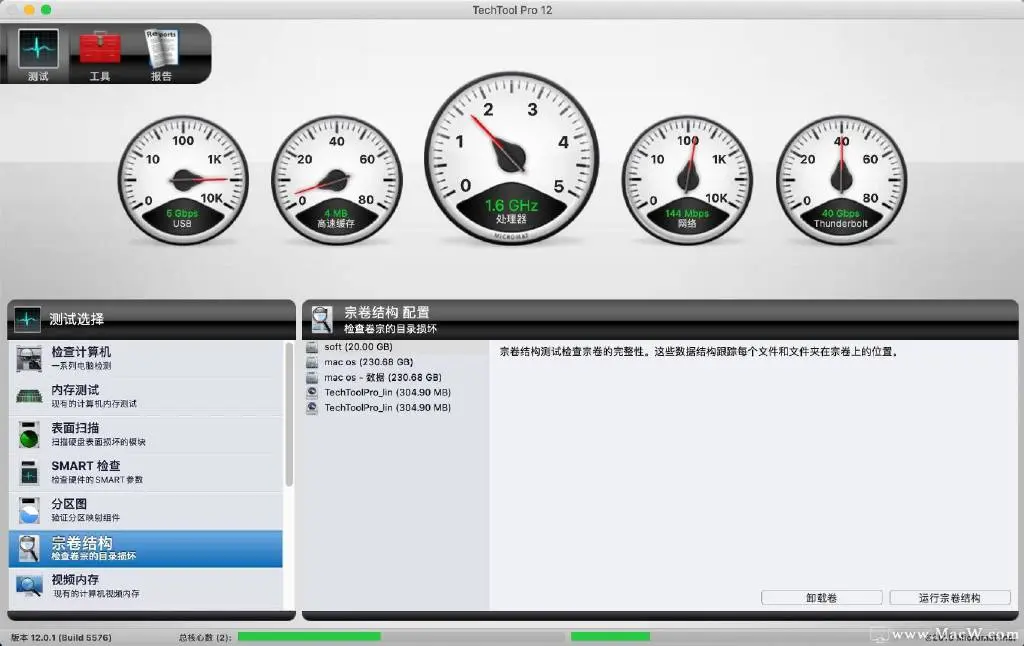The image size is (1024, 646).
Task: Select the 表面扫描 test
Action: (x=146, y=434)
